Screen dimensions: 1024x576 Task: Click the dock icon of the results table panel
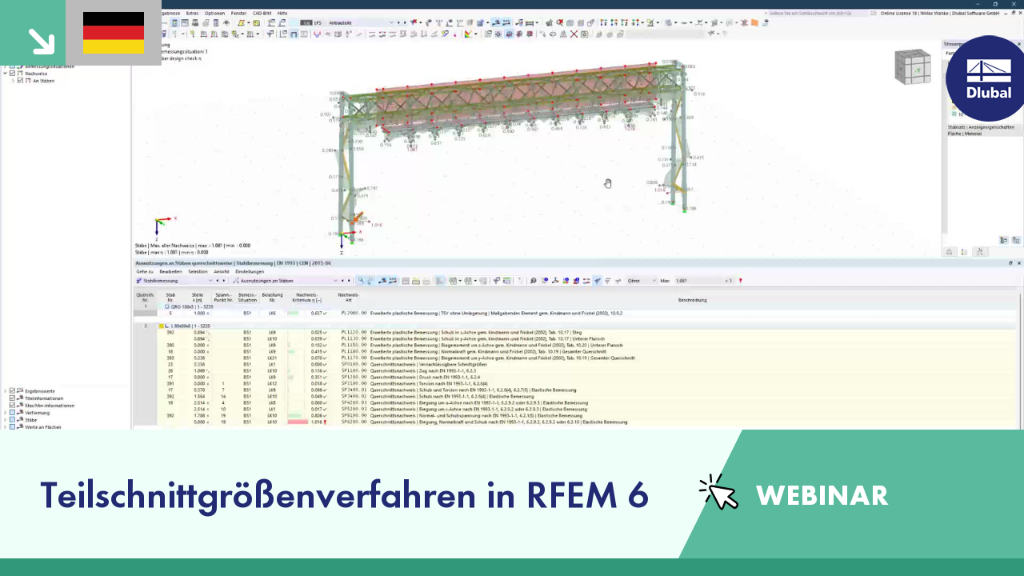tap(1010, 263)
